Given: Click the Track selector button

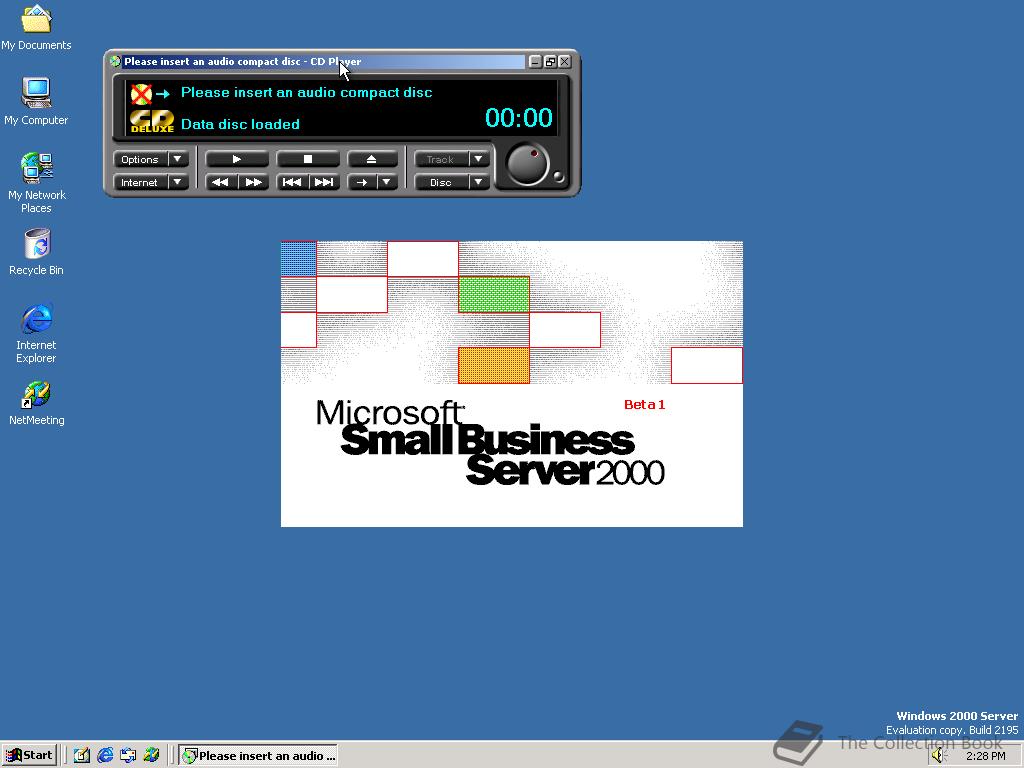Looking at the screenshot, I should pyautogui.click(x=441, y=159).
